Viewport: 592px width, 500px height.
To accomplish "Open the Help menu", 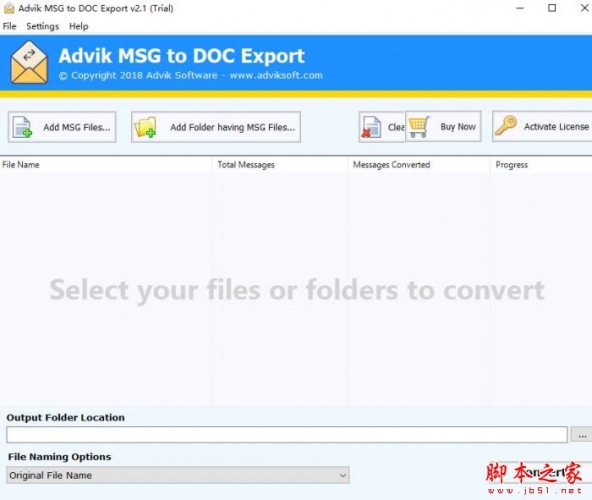I will [x=79, y=26].
